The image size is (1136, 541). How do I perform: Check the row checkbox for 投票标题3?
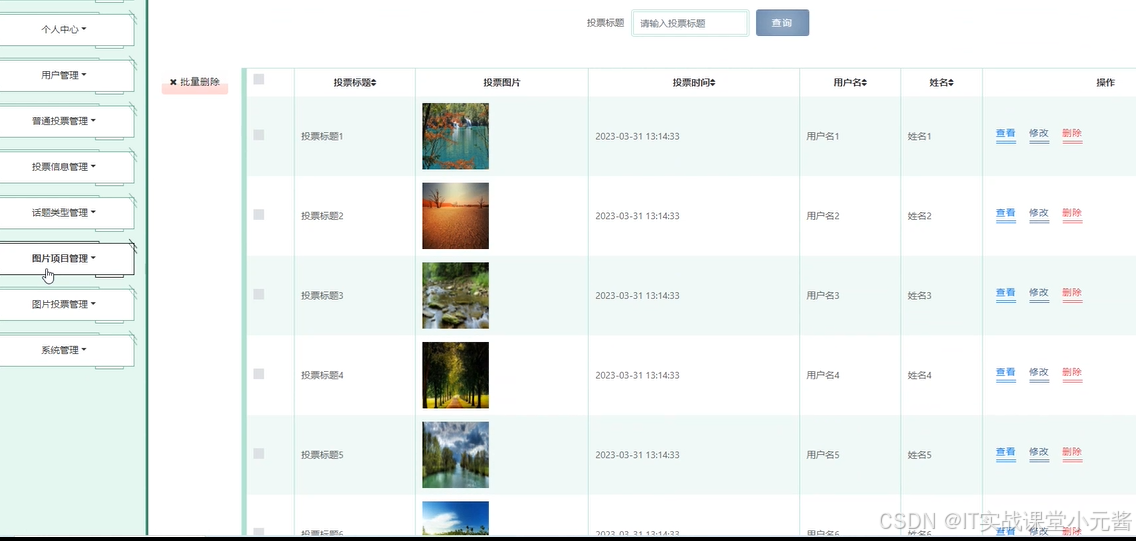259,294
